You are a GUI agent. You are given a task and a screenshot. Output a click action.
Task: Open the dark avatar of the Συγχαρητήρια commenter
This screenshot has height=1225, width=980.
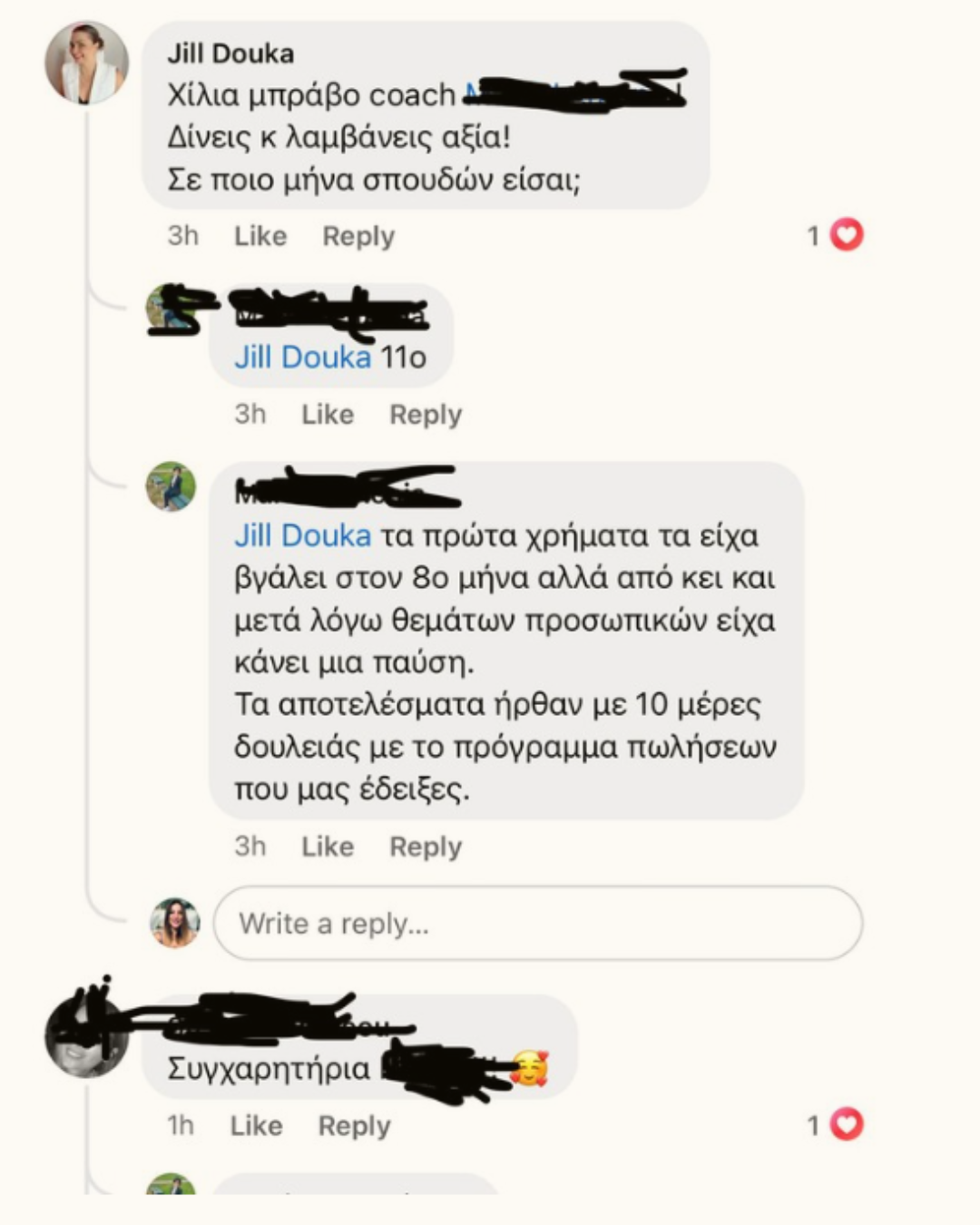click(x=86, y=1036)
